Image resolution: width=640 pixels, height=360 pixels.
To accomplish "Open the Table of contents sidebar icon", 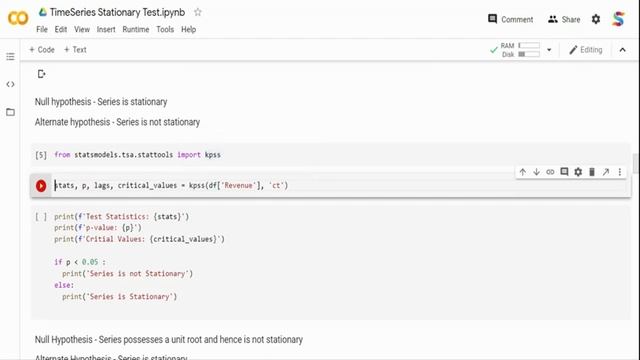I will (10, 56).
